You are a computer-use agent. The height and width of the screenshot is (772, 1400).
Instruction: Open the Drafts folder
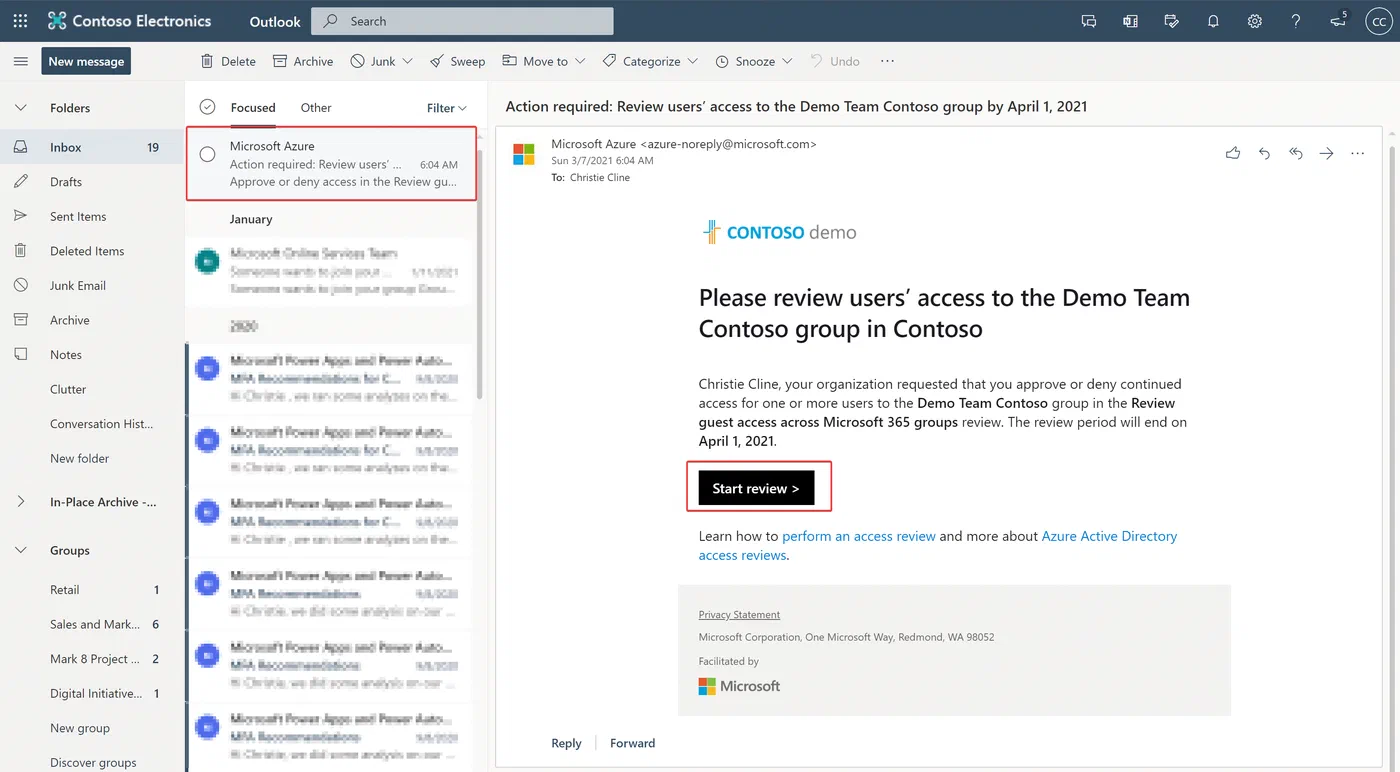click(x=92, y=182)
